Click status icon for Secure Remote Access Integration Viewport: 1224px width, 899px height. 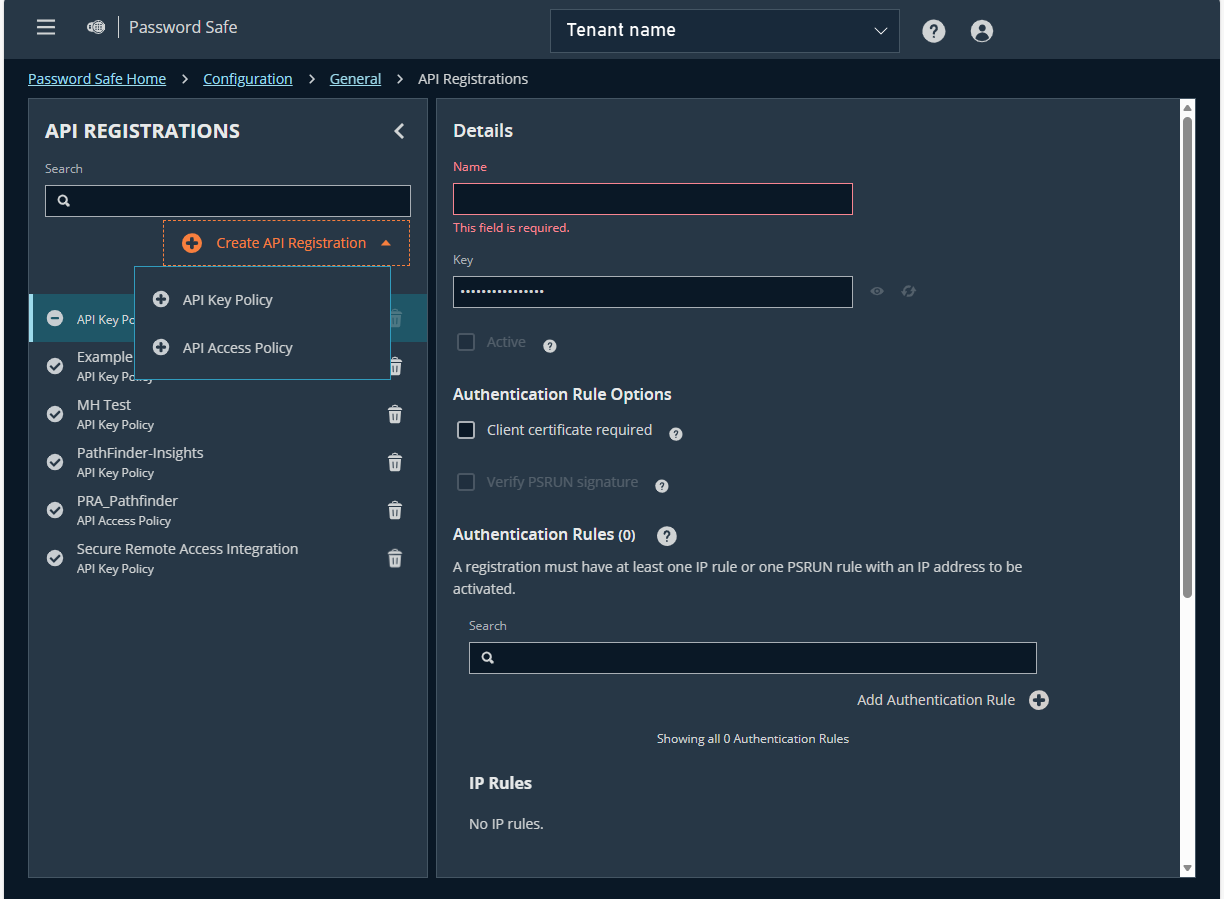coord(56,558)
